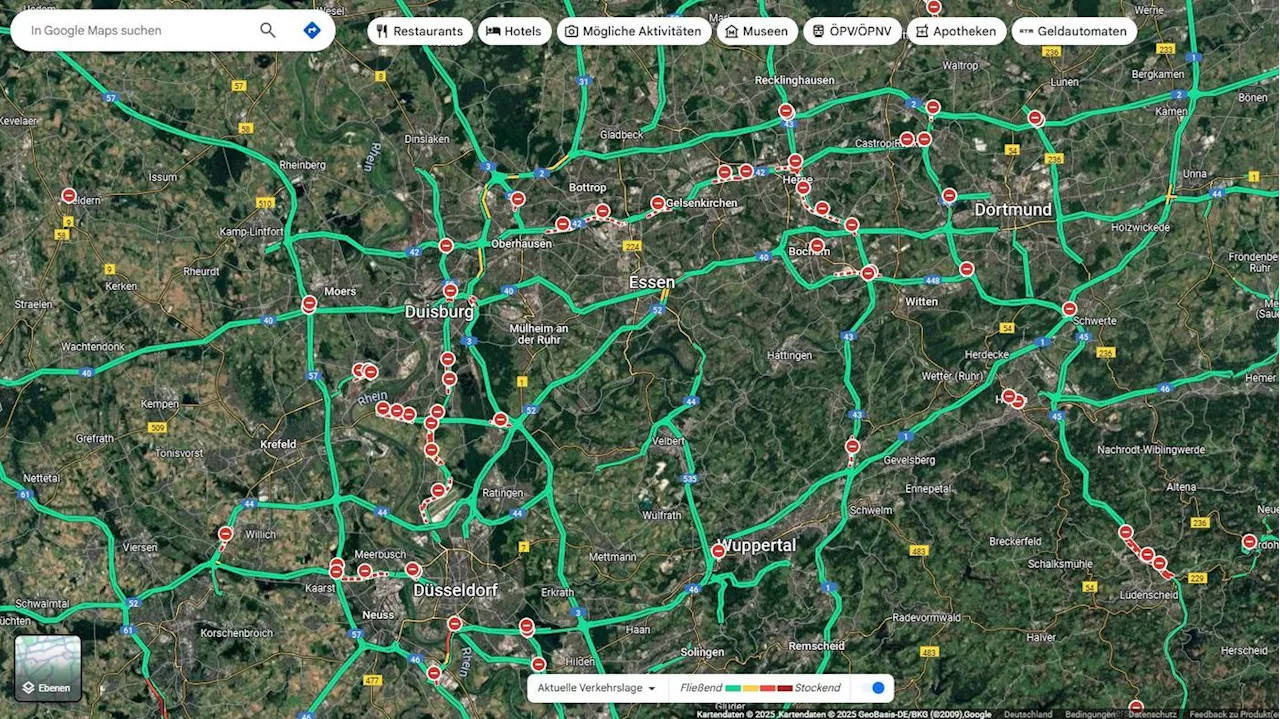
Task: Click the closure icon beside Wuppertal label
Action: point(718,551)
